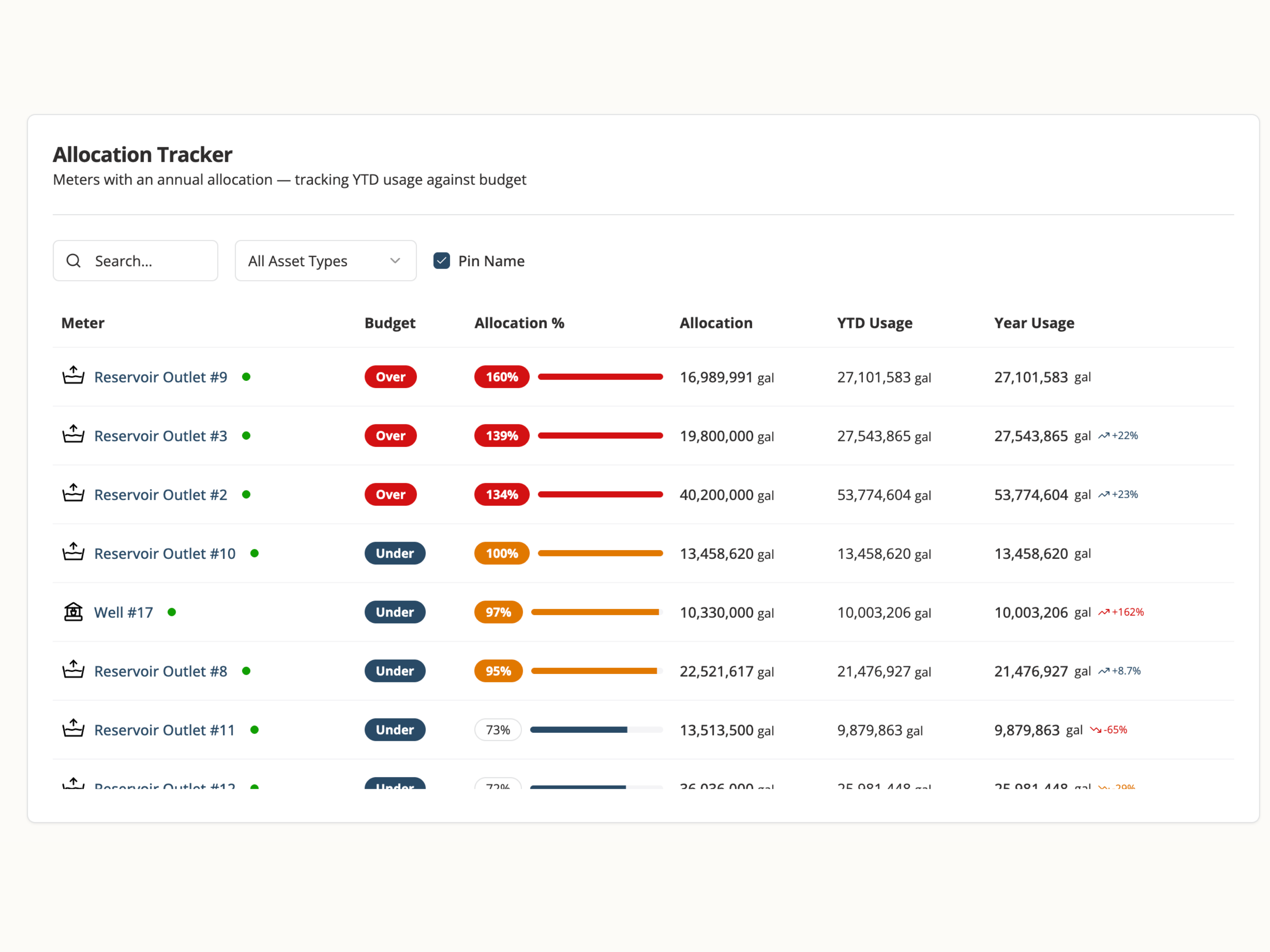Click the search magnifier icon

pyautogui.click(x=74, y=261)
